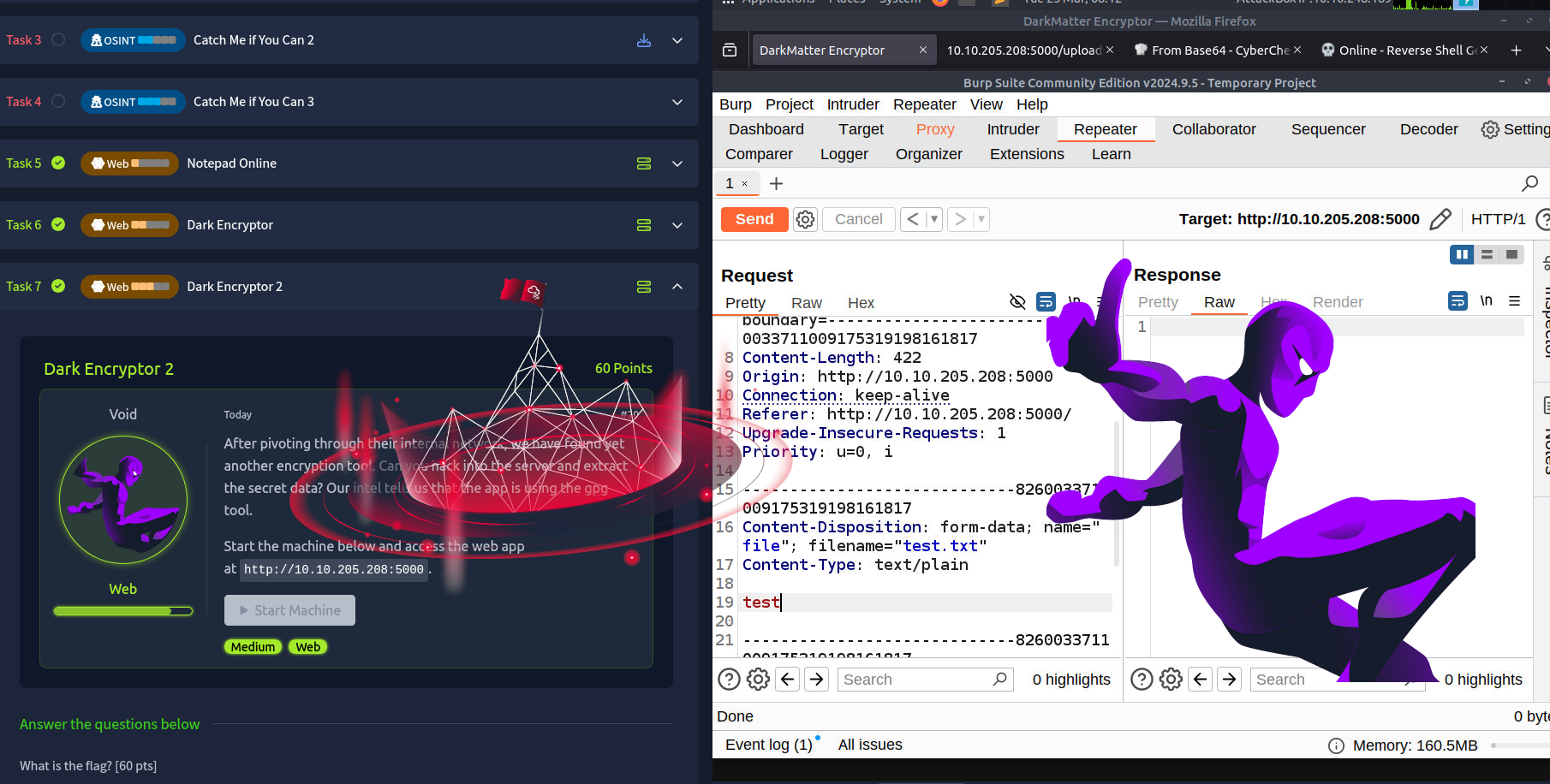The height and width of the screenshot is (784, 1550).
Task: Click the request pane help question icon
Action: click(x=729, y=680)
